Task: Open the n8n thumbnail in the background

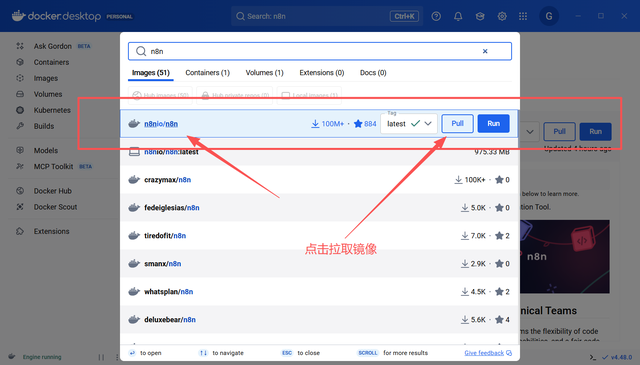Action: (x=565, y=257)
